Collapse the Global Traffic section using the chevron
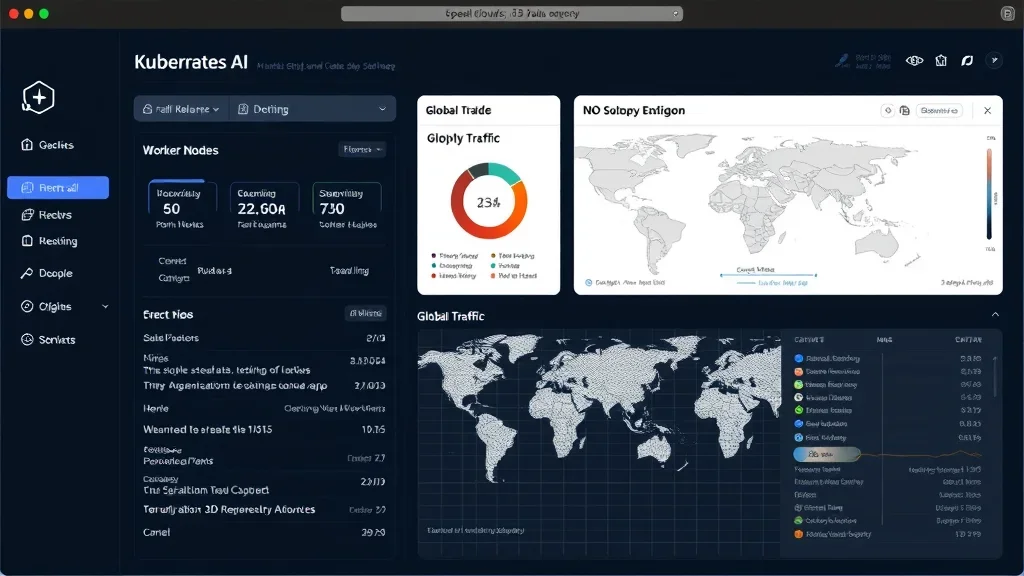The height and width of the screenshot is (576, 1024). [x=995, y=315]
